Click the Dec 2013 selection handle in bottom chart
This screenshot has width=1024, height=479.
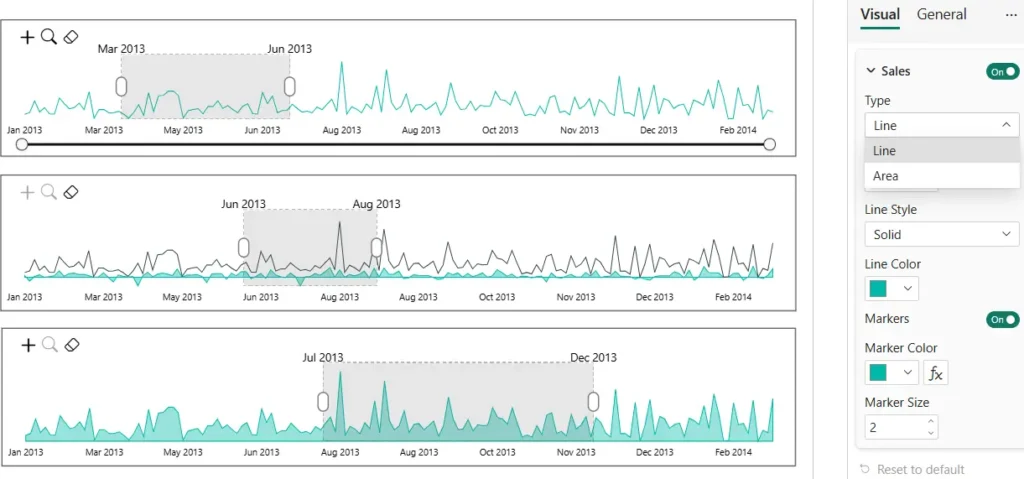coord(593,401)
